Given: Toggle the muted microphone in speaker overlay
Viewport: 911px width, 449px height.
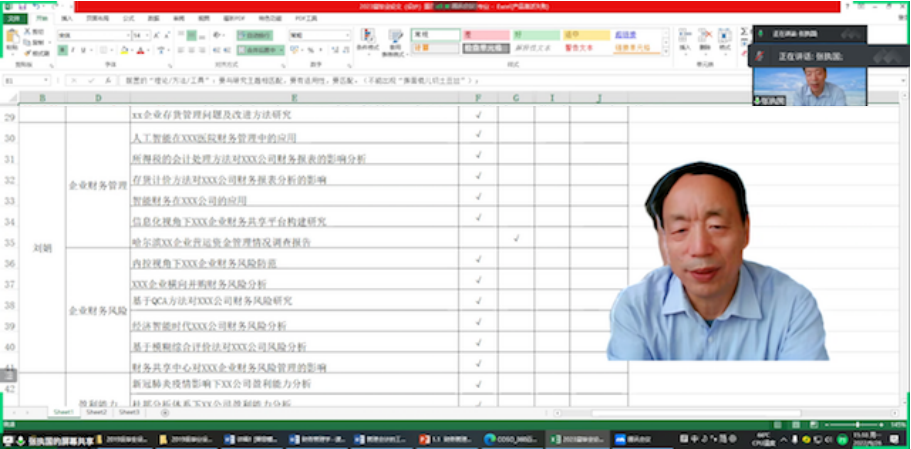Looking at the screenshot, I should (759, 56).
